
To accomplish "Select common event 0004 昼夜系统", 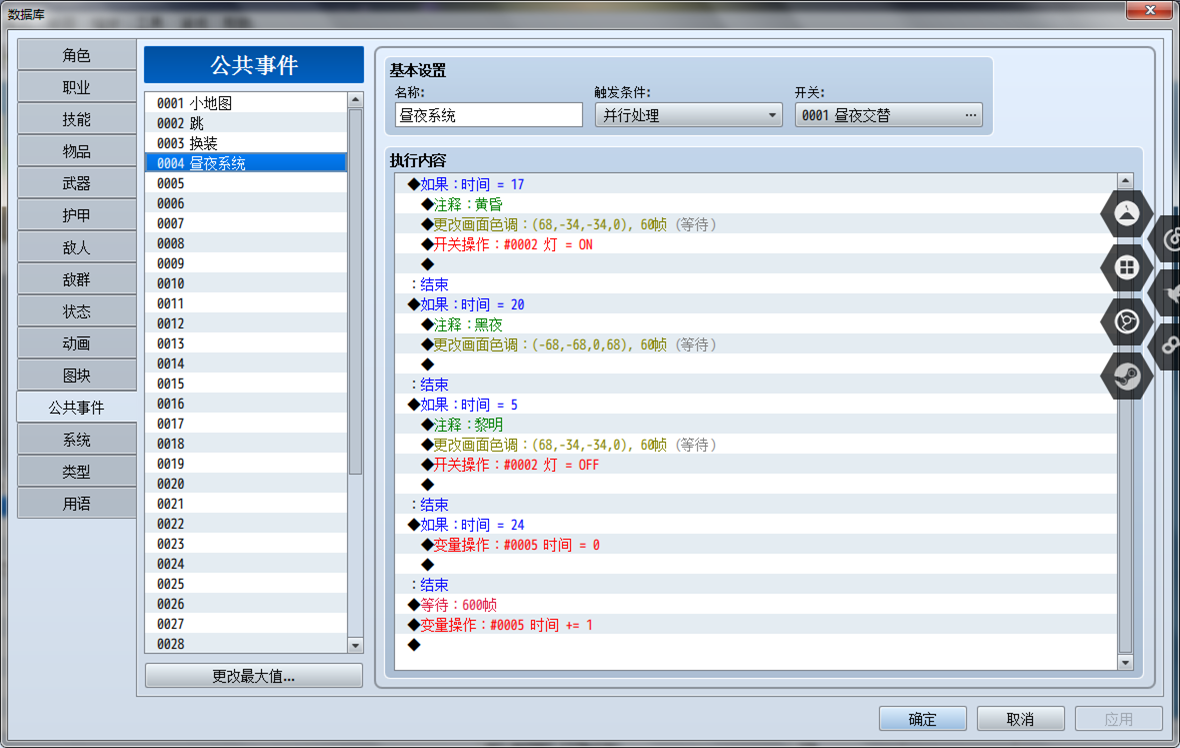I will (246, 163).
